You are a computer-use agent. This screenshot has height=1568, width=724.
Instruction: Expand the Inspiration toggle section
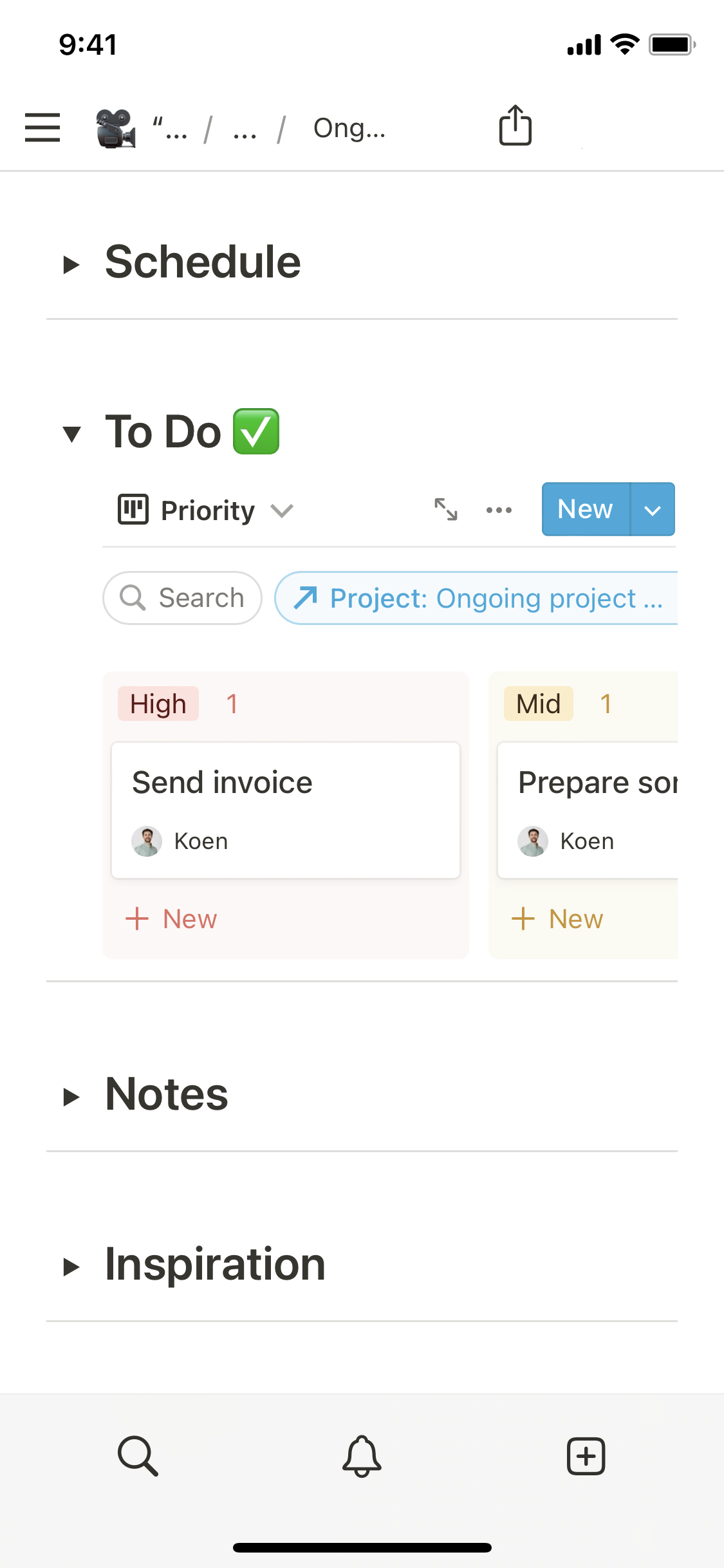click(71, 1266)
